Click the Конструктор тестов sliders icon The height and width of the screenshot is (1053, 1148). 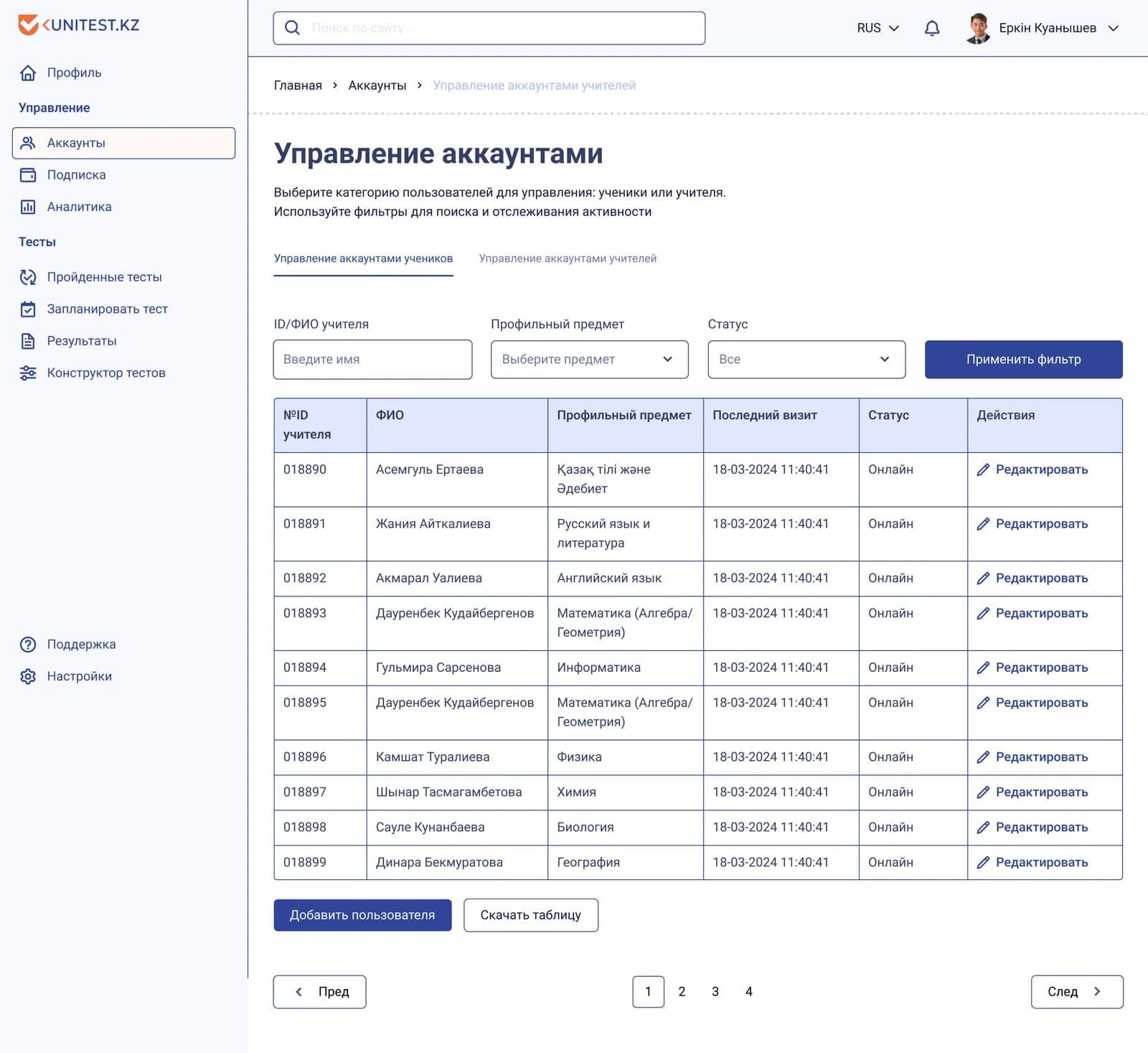28,373
